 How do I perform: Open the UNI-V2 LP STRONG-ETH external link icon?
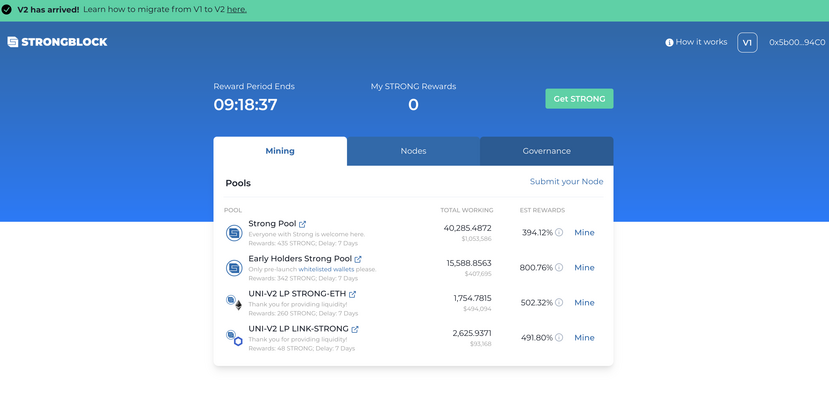352,294
